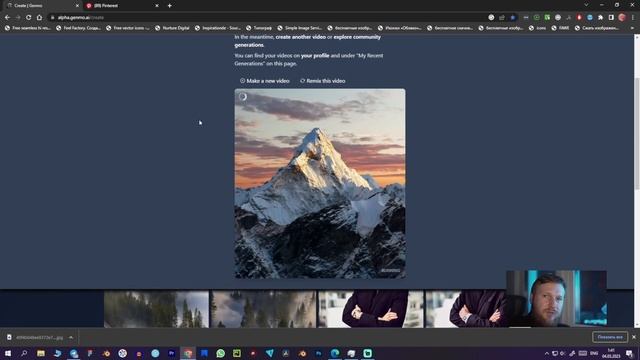Image resolution: width=640 pixels, height=360 pixels.
Task: Open the Chrome profile avatar
Action: (x=622, y=18)
